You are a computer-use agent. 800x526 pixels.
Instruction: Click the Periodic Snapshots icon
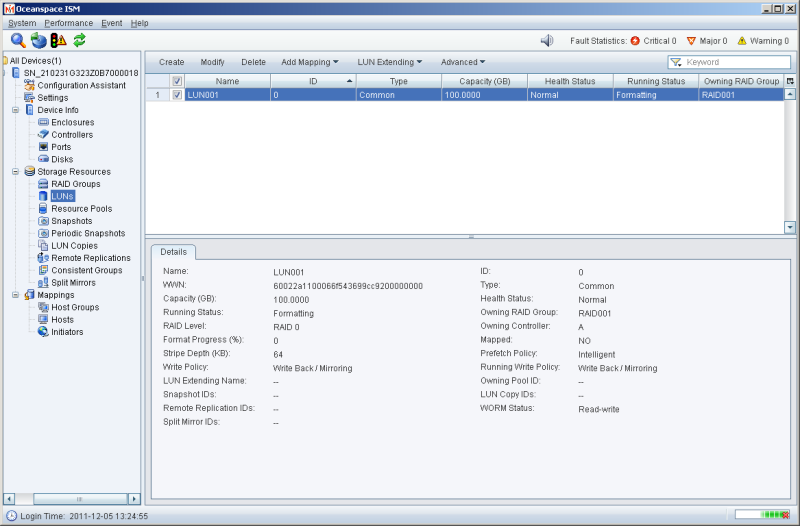coord(43,233)
